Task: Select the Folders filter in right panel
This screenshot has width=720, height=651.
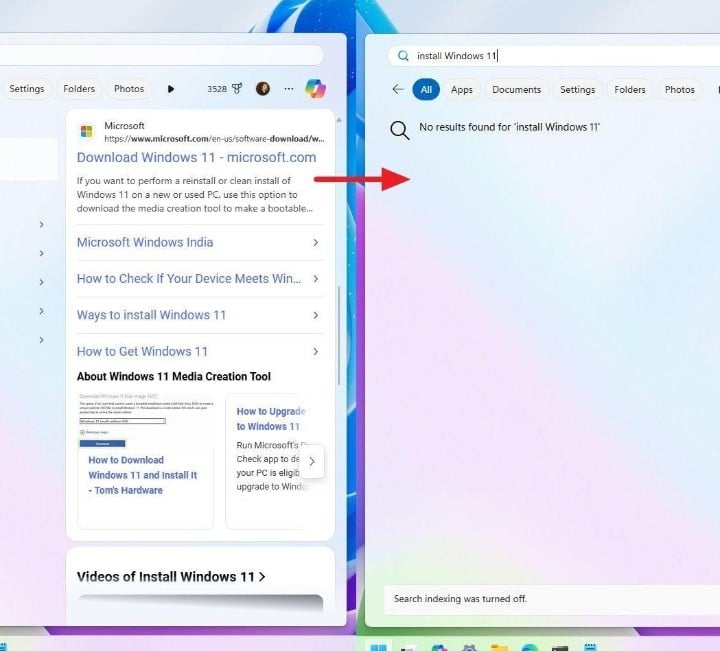Action: click(x=630, y=90)
